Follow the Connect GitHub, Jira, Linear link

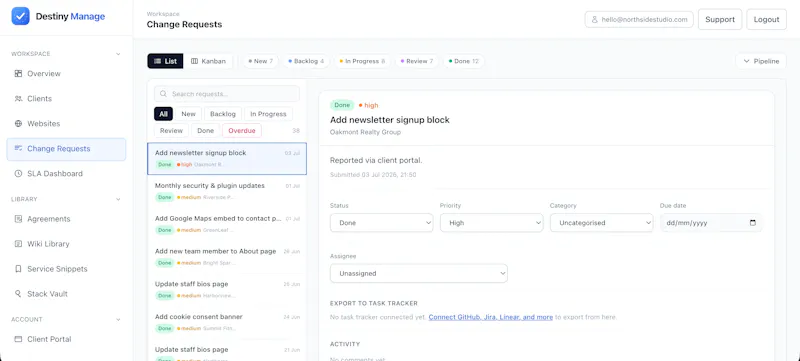point(491,317)
